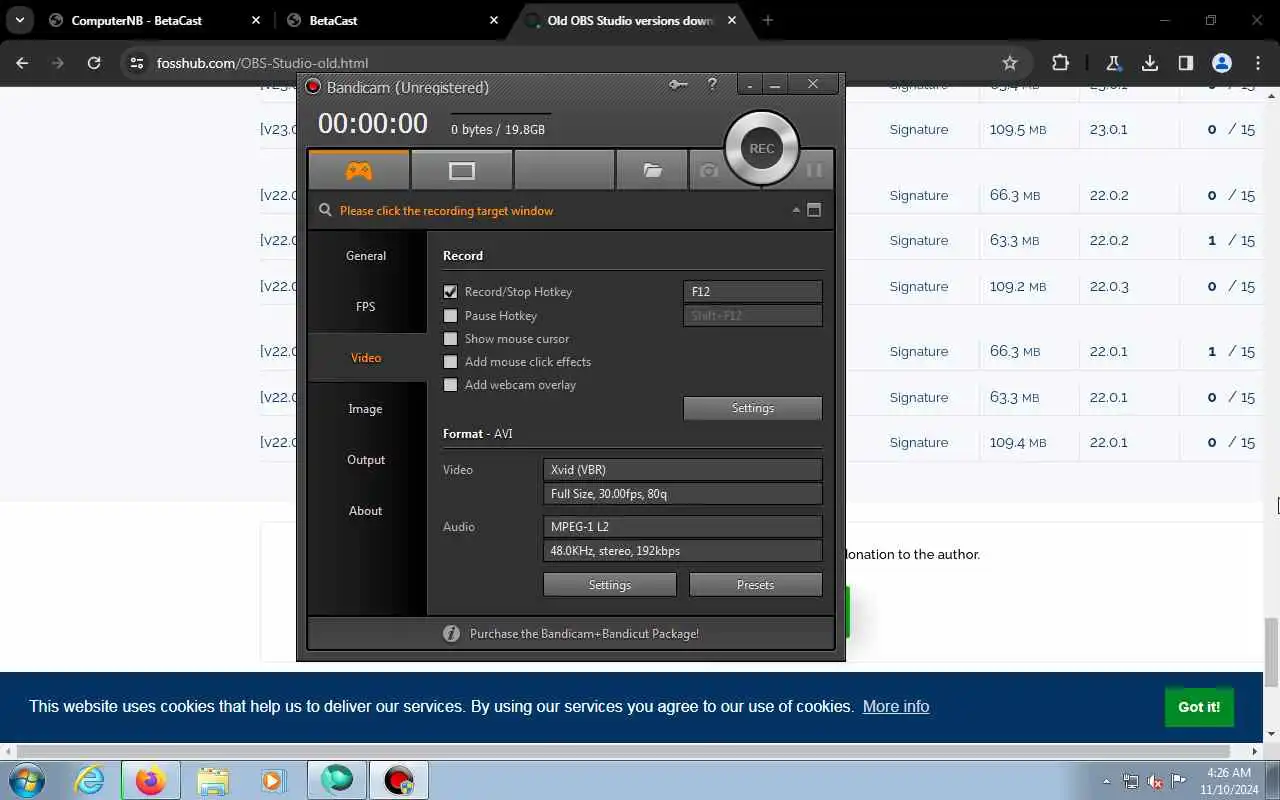
Task: Open the About tab
Action: (x=366, y=511)
